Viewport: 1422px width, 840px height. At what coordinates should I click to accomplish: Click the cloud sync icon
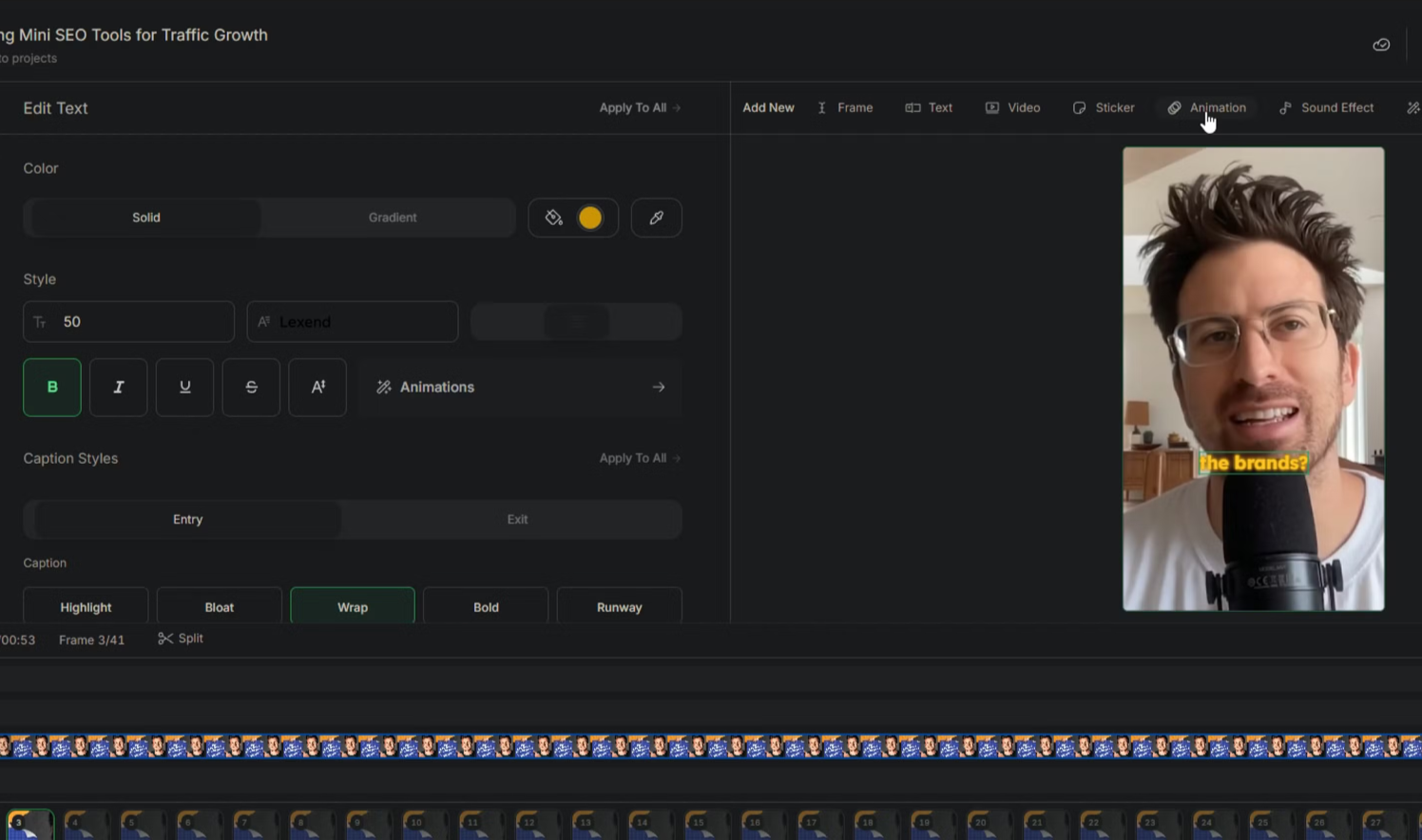click(1381, 45)
